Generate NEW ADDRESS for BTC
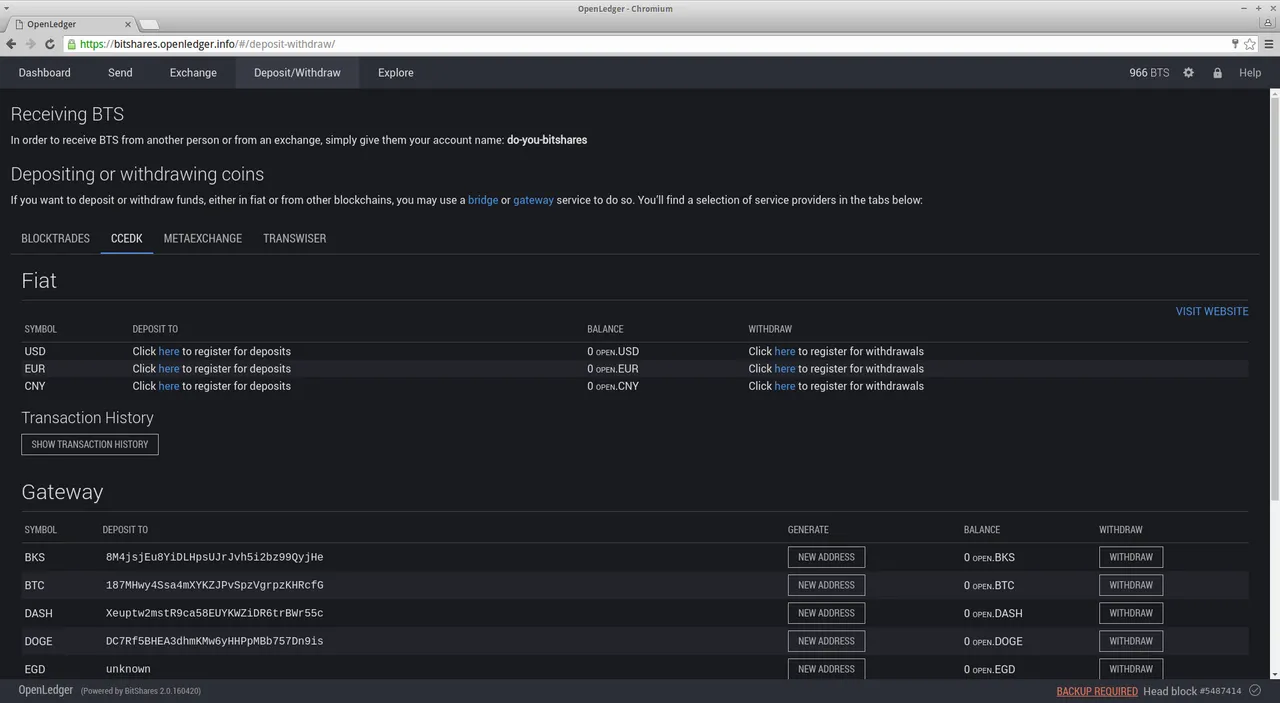This screenshot has height=703, width=1280. coord(826,585)
